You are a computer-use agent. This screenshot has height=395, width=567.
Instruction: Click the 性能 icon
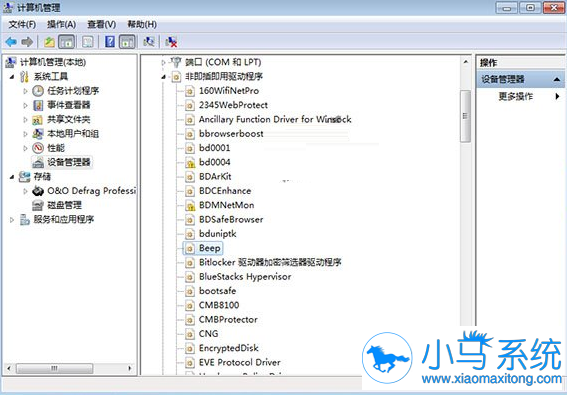(38, 148)
